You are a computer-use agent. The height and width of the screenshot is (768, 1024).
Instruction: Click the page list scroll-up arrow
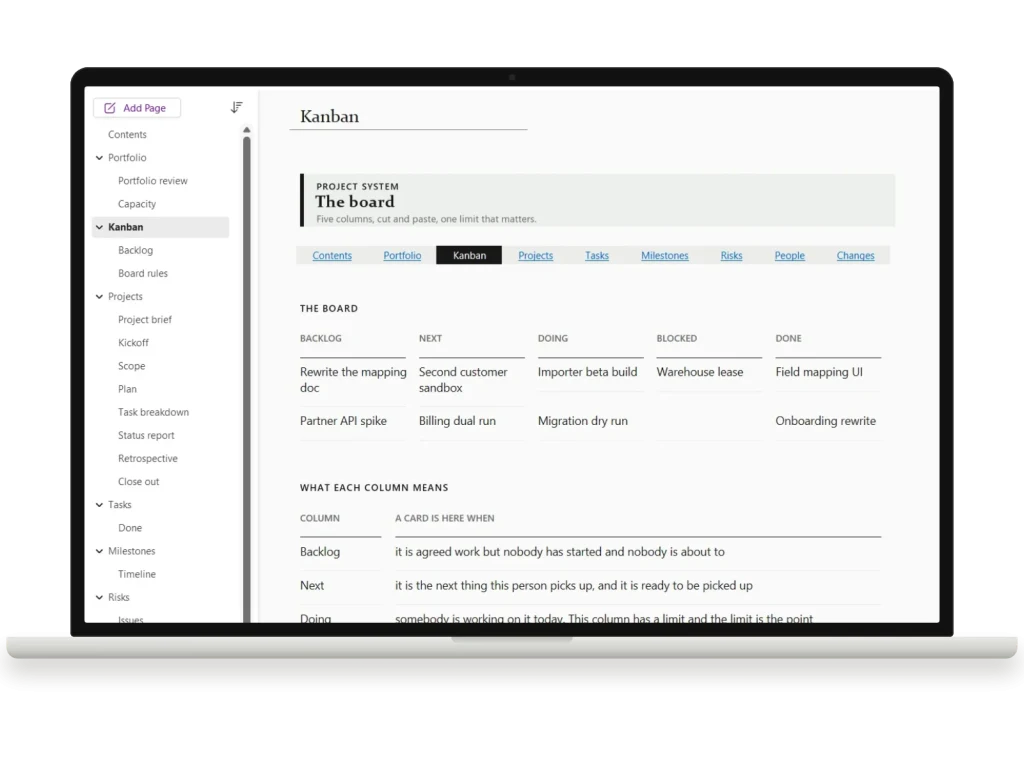click(x=247, y=130)
